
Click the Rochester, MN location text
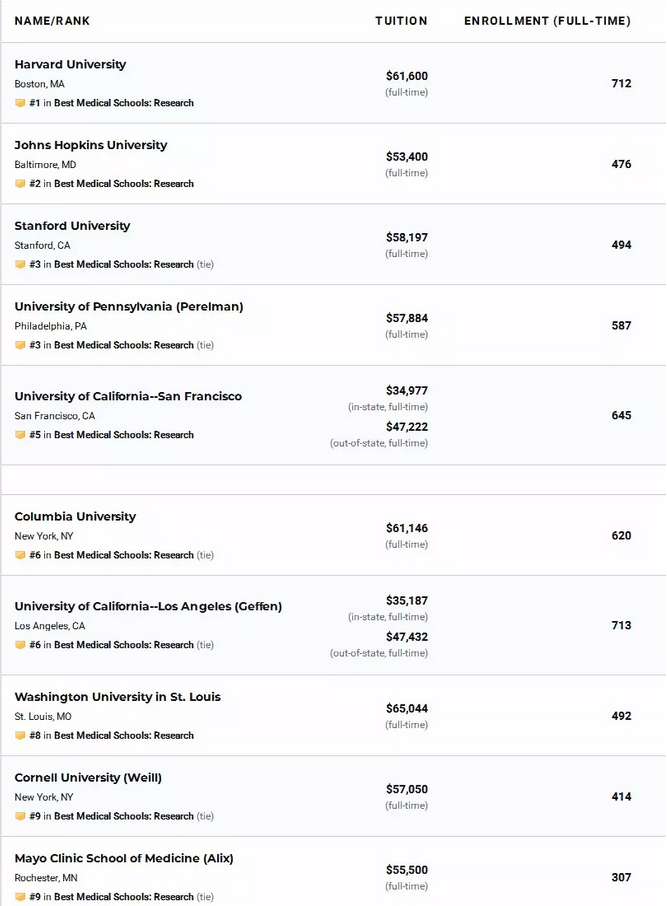click(46, 878)
